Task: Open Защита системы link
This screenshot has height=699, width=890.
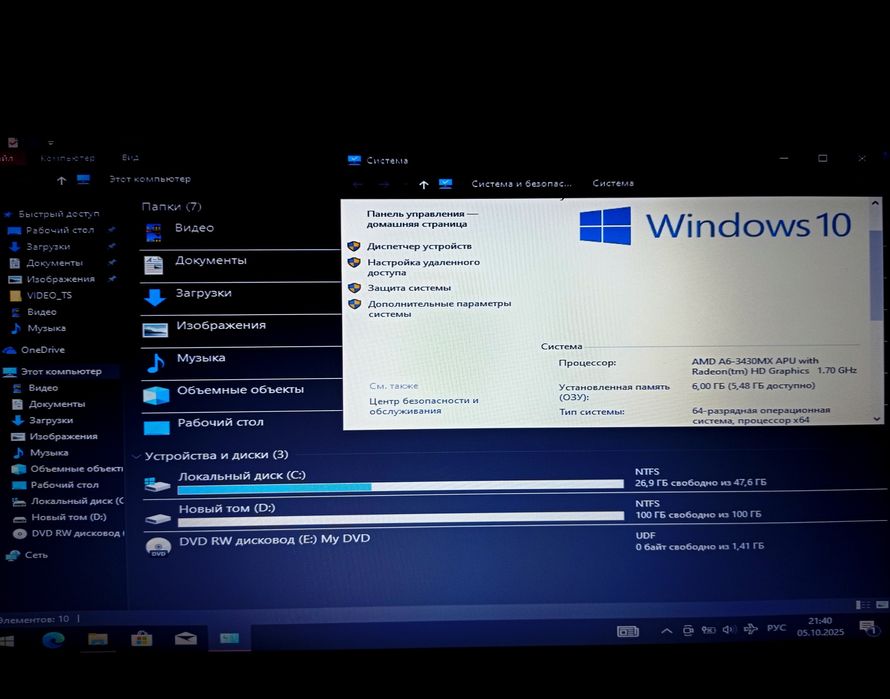Action: 409,288
